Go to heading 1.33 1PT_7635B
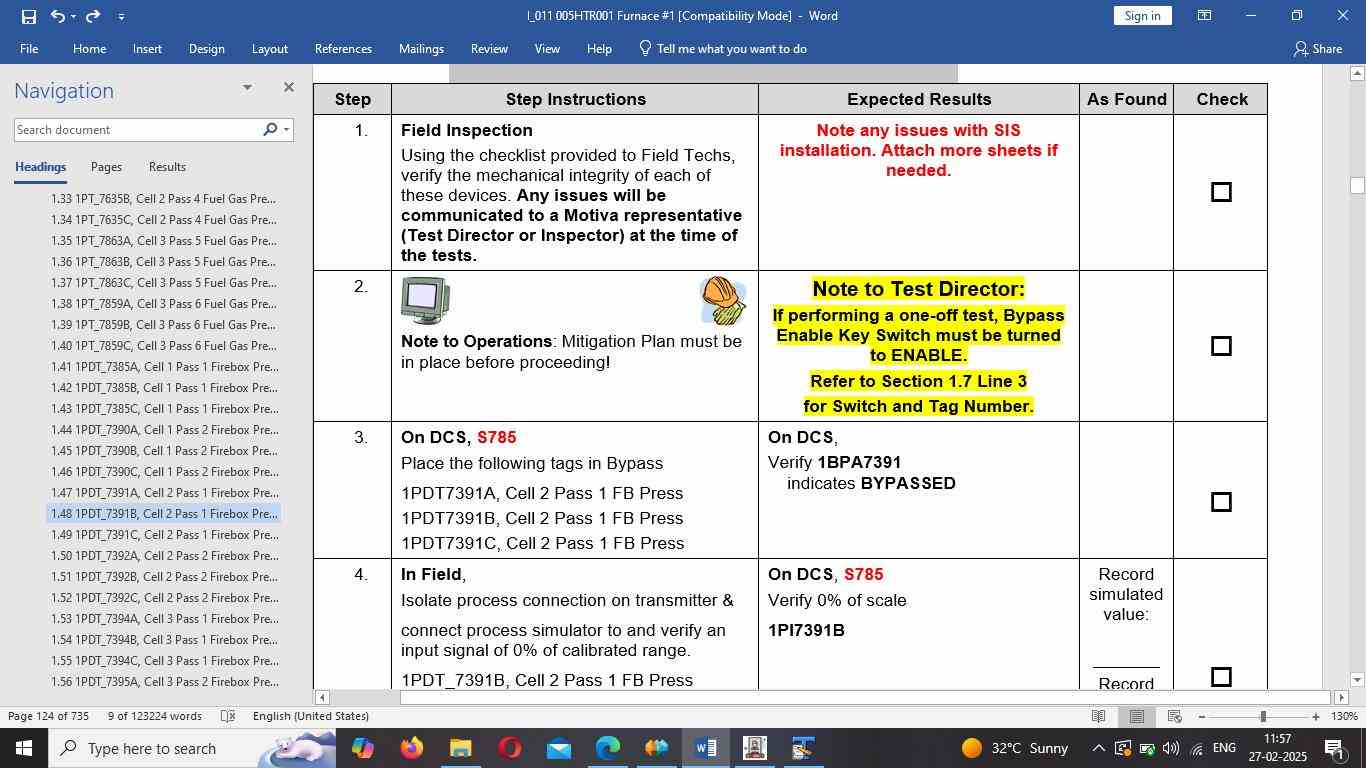1366x768 pixels. pos(164,199)
